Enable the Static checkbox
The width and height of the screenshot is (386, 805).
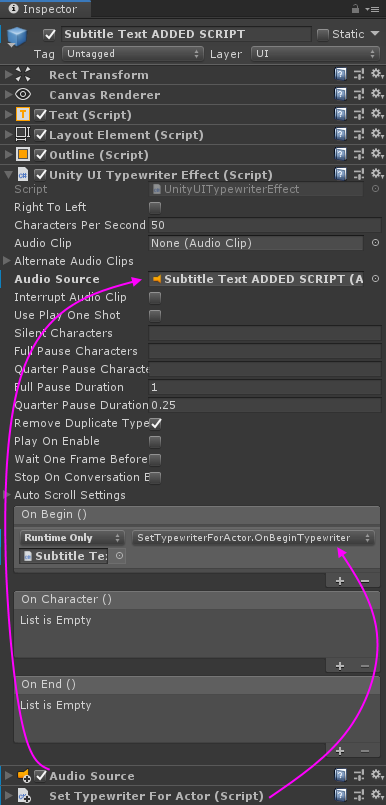pyautogui.click(x=323, y=35)
